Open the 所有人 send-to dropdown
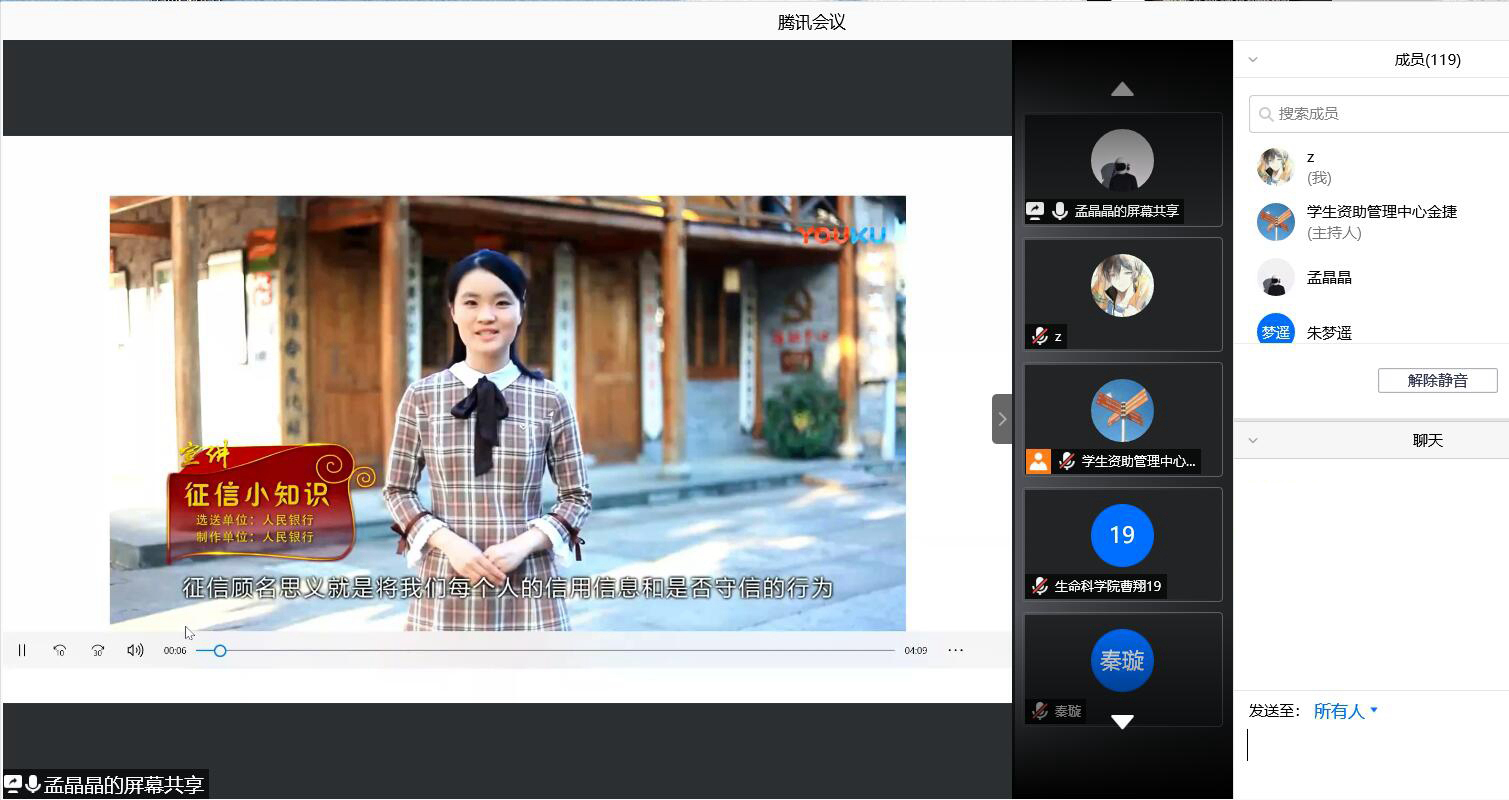Image resolution: width=1509 pixels, height=800 pixels. tap(1345, 711)
